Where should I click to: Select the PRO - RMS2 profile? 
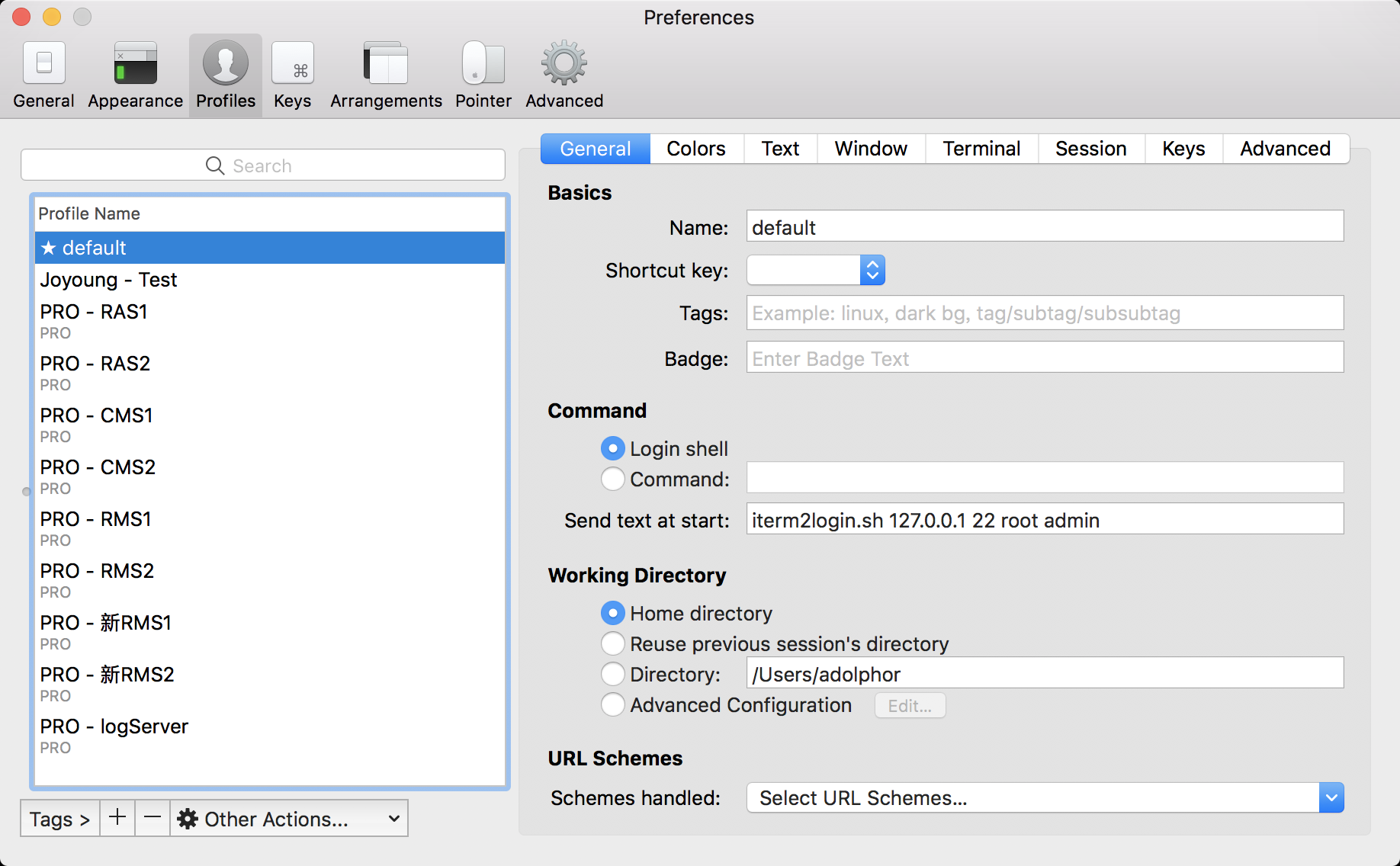click(270, 581)
